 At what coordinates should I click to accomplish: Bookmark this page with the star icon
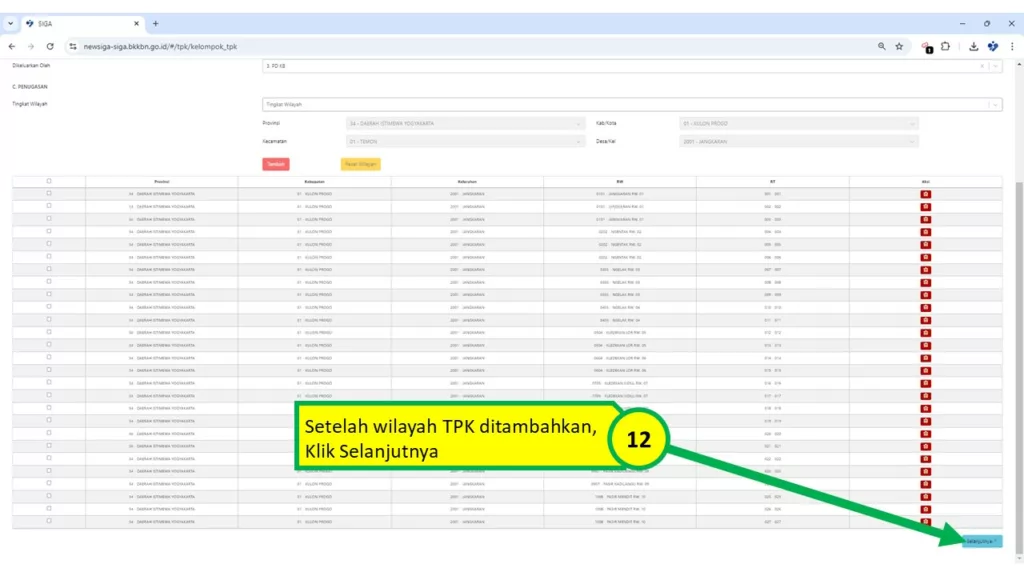click(x=899, y=46)
